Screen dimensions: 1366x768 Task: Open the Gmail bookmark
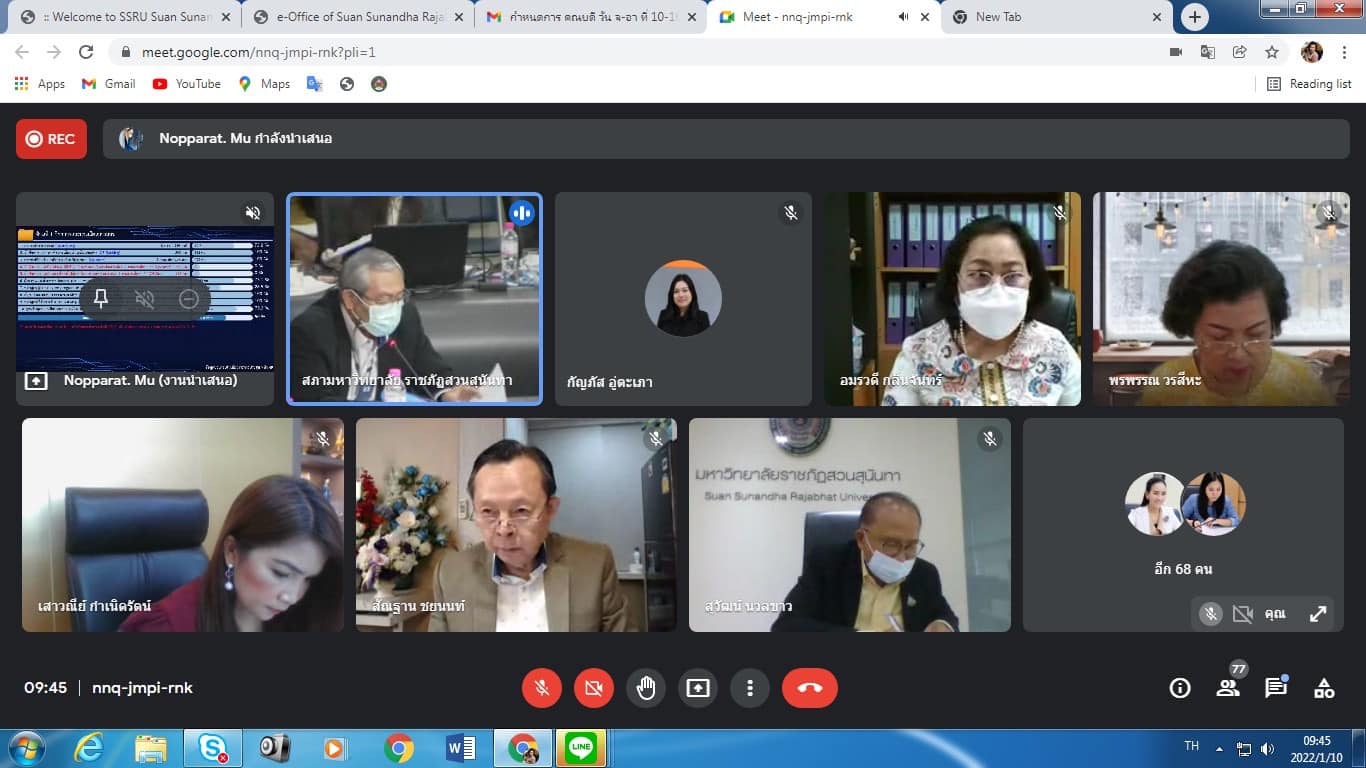pos(108,84)
